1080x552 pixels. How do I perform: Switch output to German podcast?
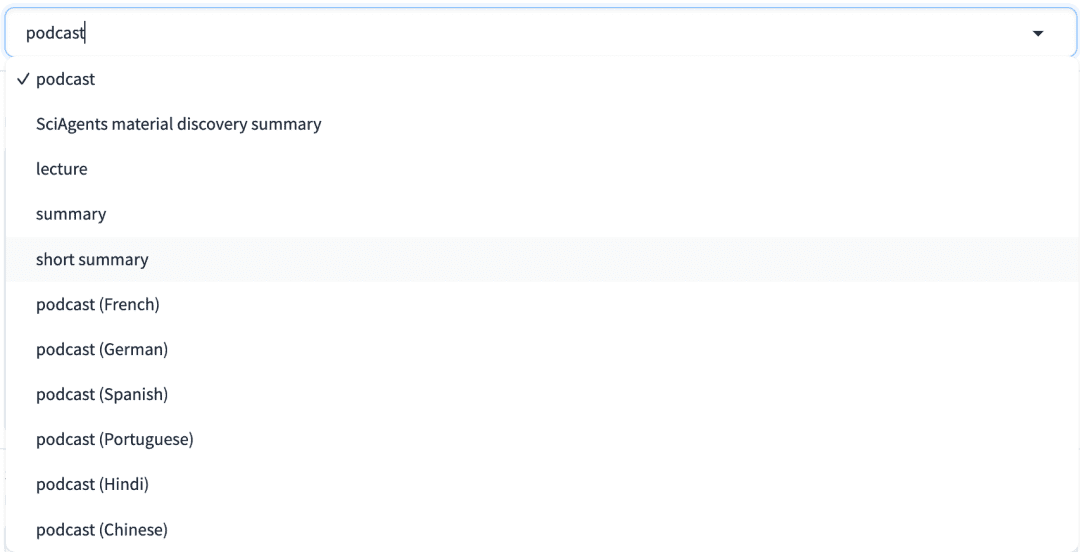(543, 349)
